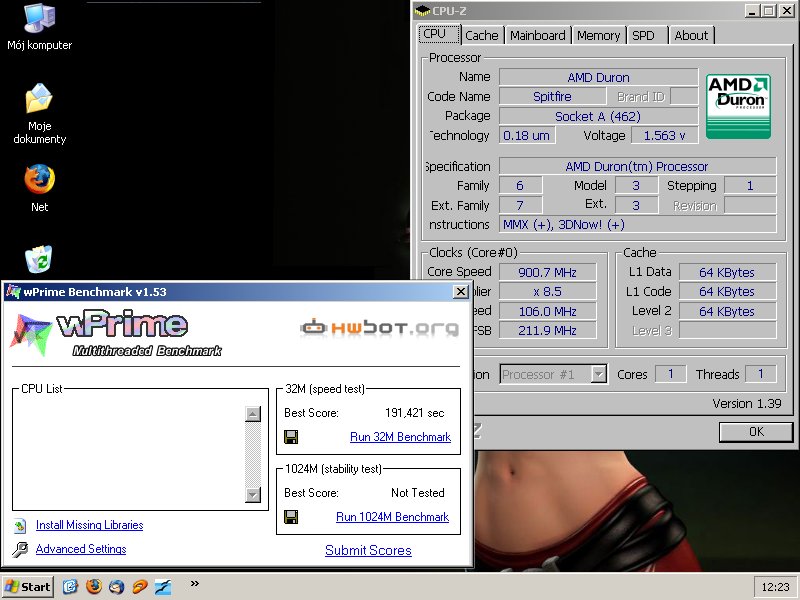This screenshot has height=600, width=800.
Task: Switch to the Cache tab
Action: click(x=482, y=35)
